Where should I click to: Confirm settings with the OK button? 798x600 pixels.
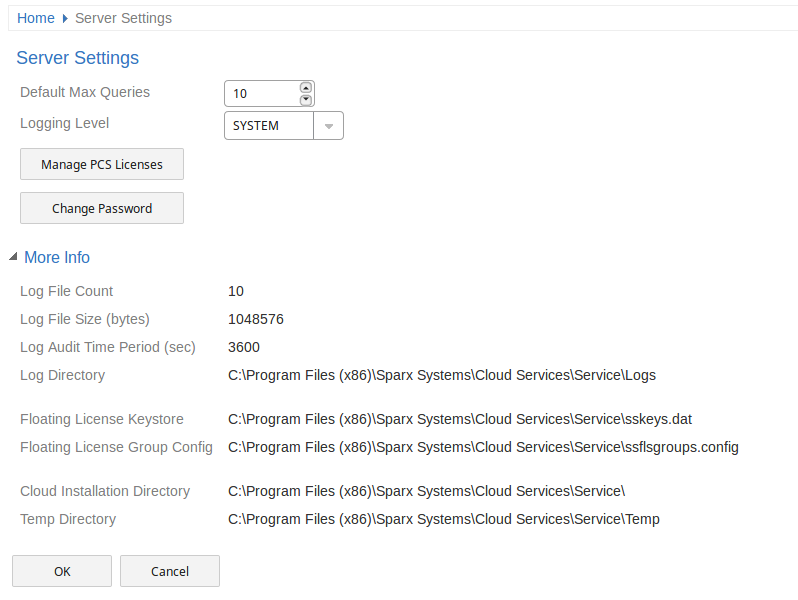pyautogui.click(x=62, y=571)
